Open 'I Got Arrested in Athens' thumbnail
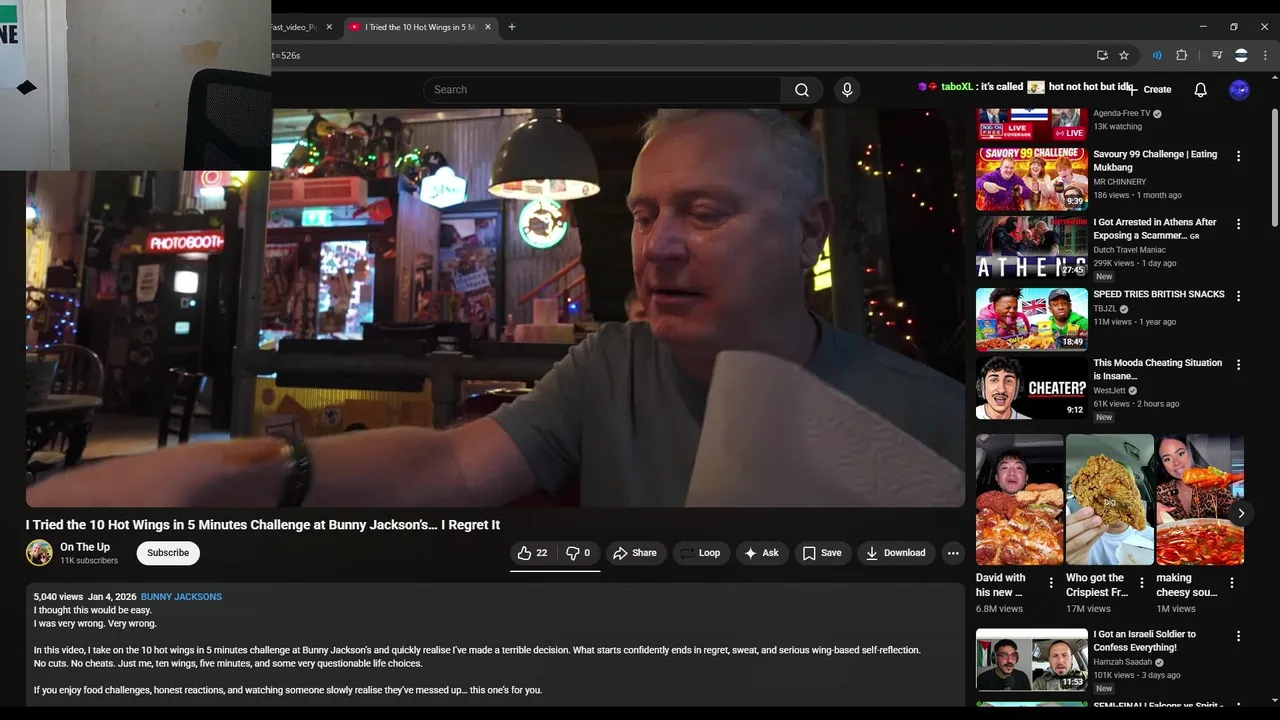 click(1031, 247)
